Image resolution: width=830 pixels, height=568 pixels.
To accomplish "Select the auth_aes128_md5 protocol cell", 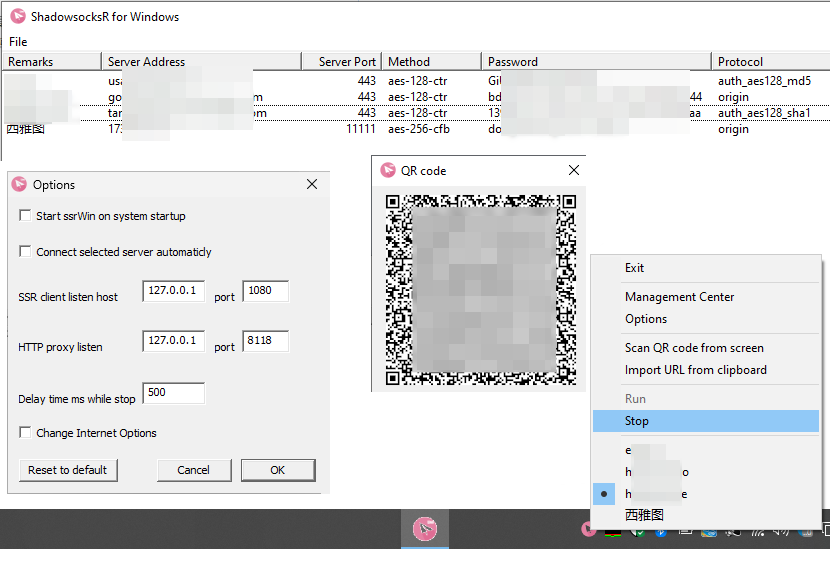I will pos(764,81).
